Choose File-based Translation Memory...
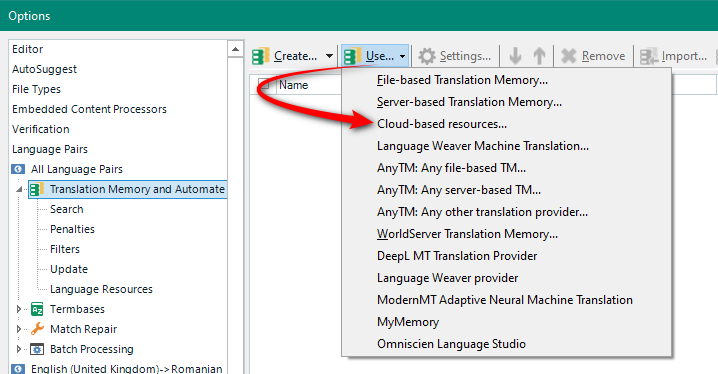 click(462, 80)
